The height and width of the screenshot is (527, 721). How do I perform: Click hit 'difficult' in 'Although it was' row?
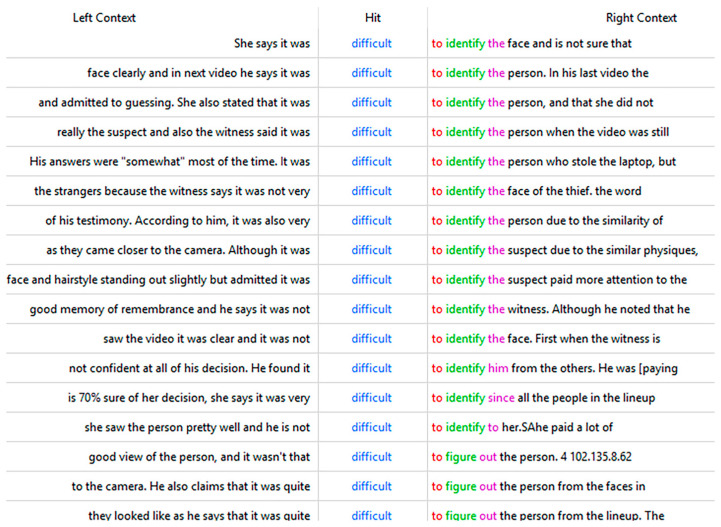pyautogui.click(x=372, y=250)
